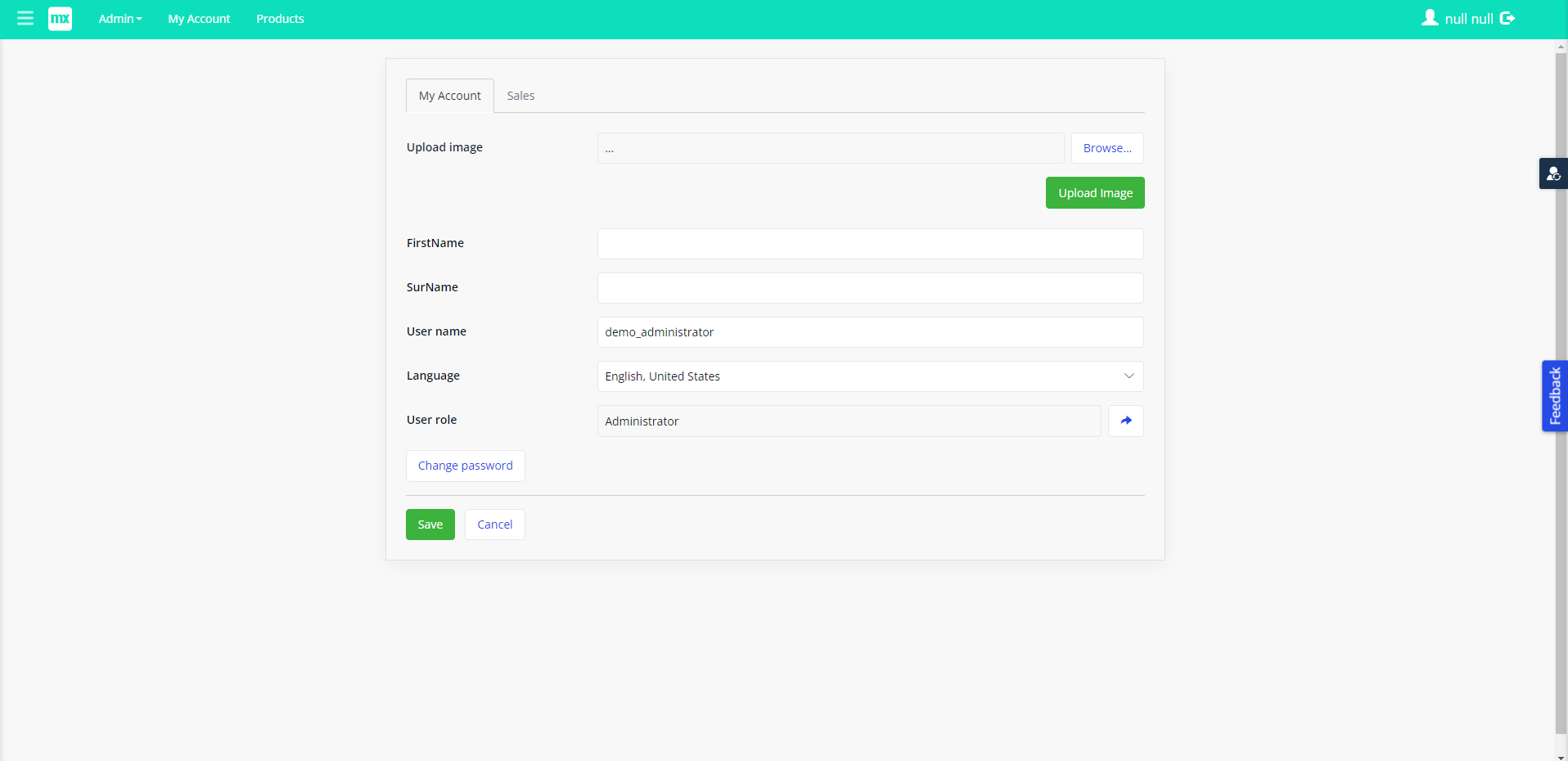The height and width of the screenshot is (761, 1568).
Task: Open the Admin dropdown menu
Action: [x=119, y=18]
